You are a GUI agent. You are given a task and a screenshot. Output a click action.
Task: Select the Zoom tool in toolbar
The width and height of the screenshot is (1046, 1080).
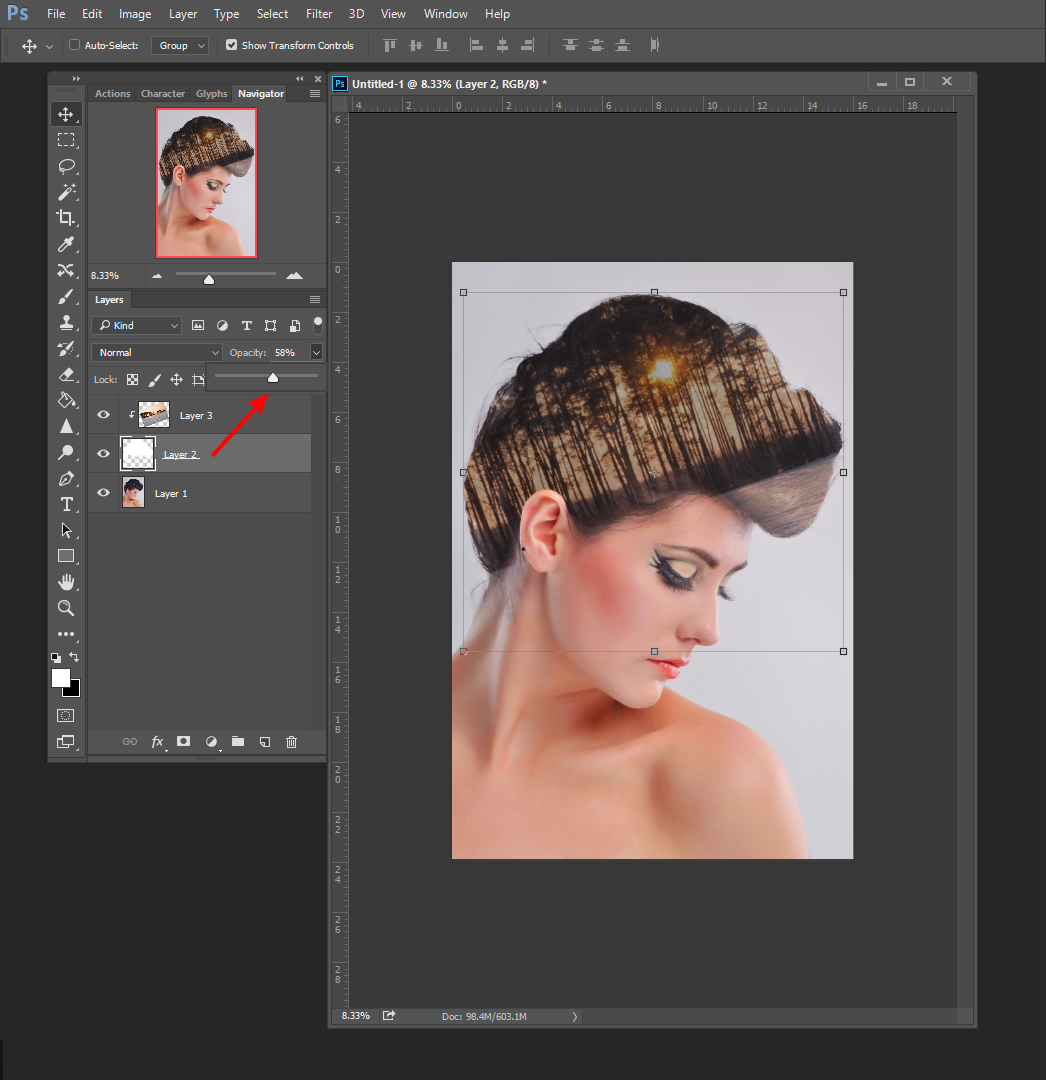66,608
